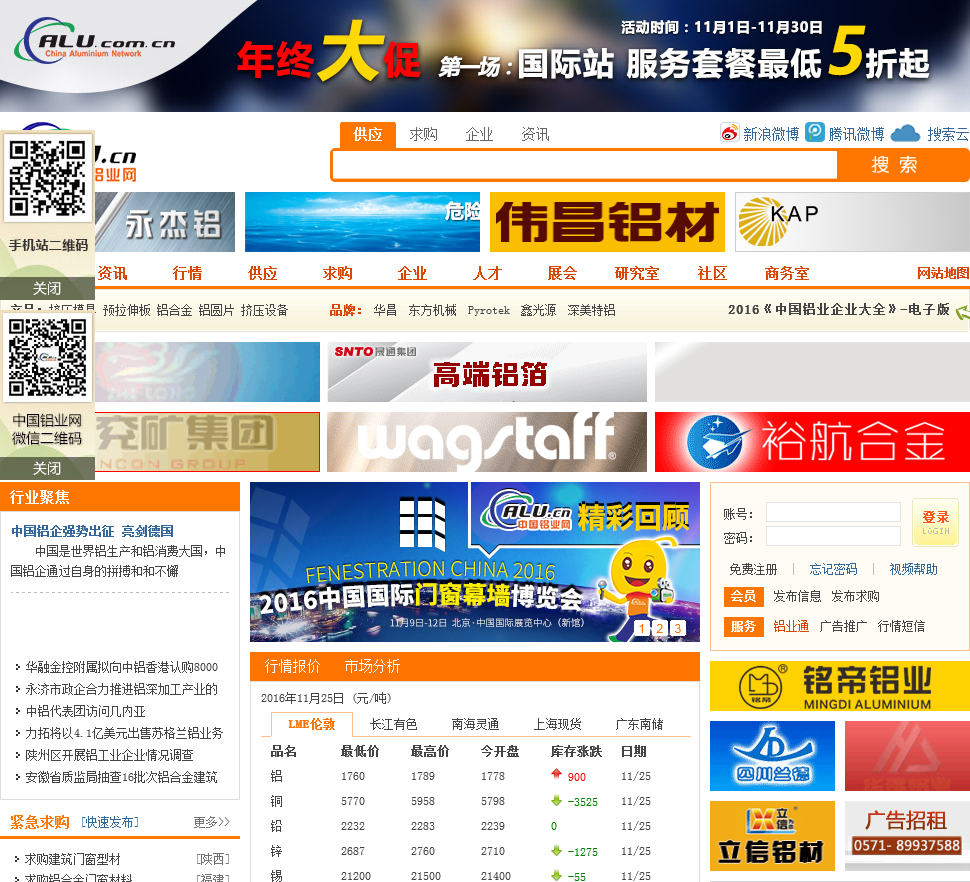Click 更多>> in 紧急求购 section
The height and width of the screenshot is (882, 970).
click(212, 823)
